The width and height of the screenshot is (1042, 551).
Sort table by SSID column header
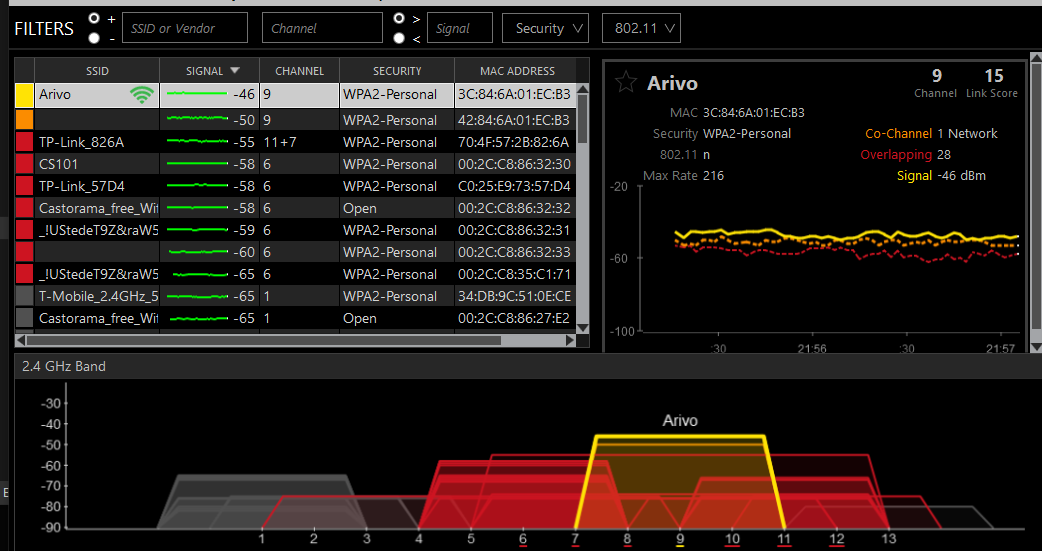coord(97,70)
